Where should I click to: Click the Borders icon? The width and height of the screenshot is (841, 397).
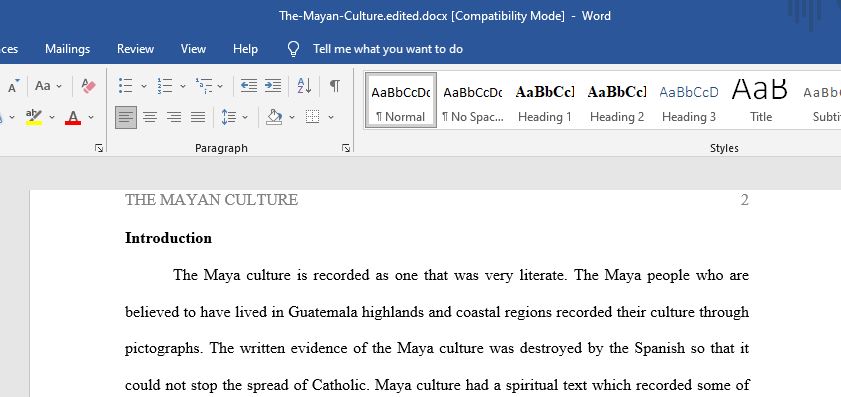pos(313,117)
